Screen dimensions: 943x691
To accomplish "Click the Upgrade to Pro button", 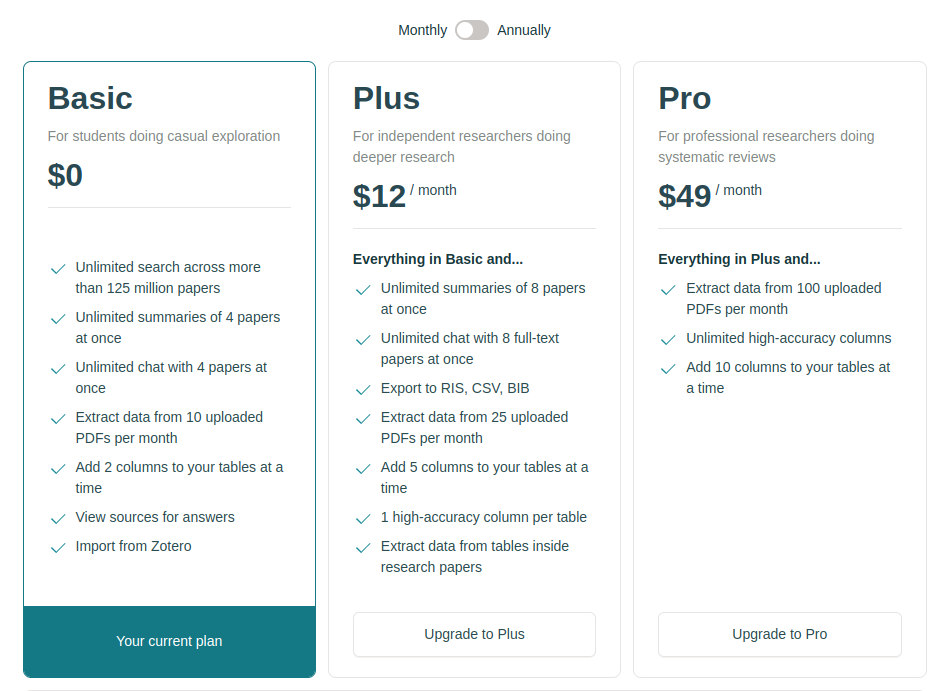I will [x=779, y=634].
